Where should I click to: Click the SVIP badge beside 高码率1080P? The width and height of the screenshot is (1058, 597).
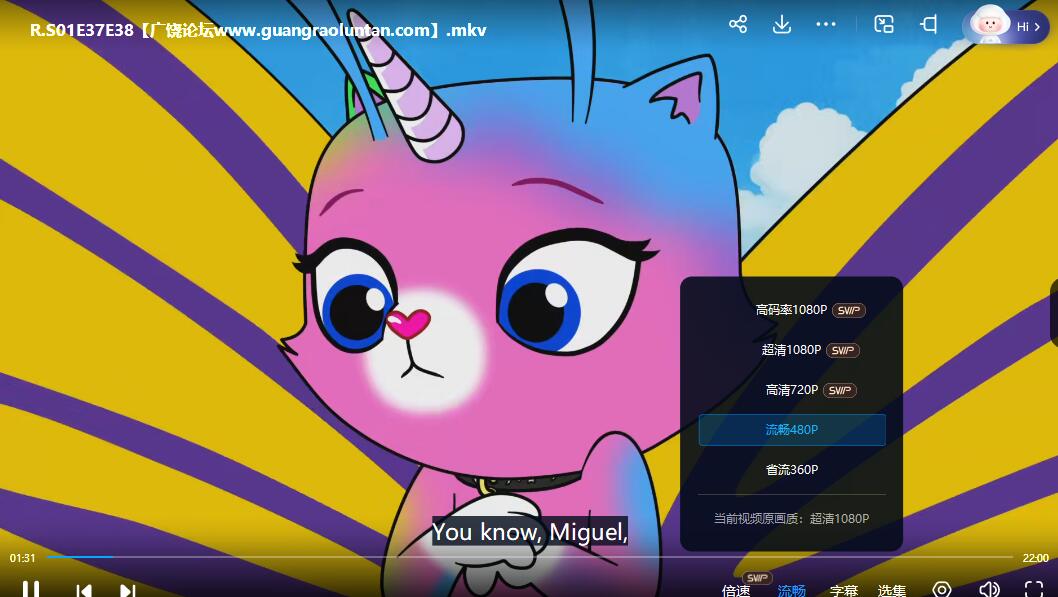pyautogui.click(x=849, y=310)
